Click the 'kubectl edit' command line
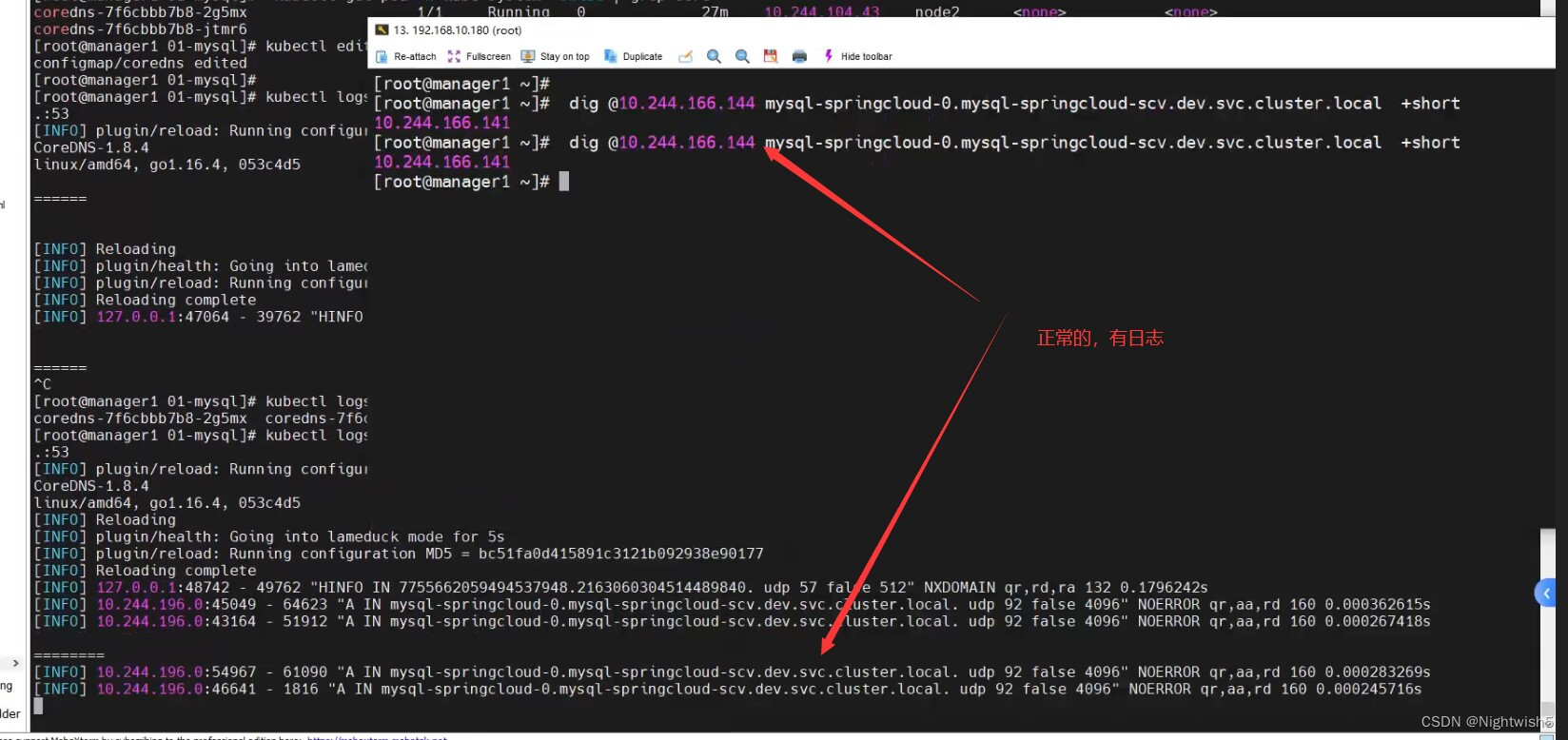This screenshot has width=1568, height=740. click(200, 46)
